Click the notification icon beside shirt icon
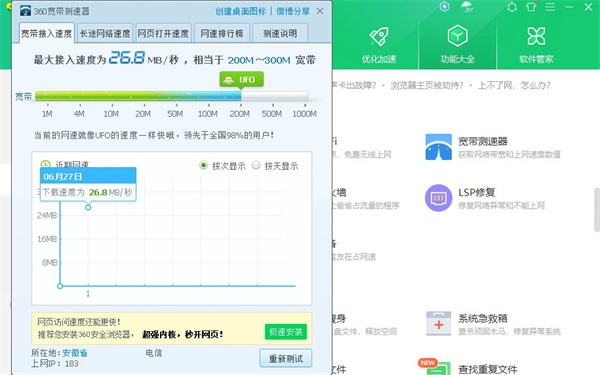The height and width of the screenshot is (375, 600). coord(512,7)
